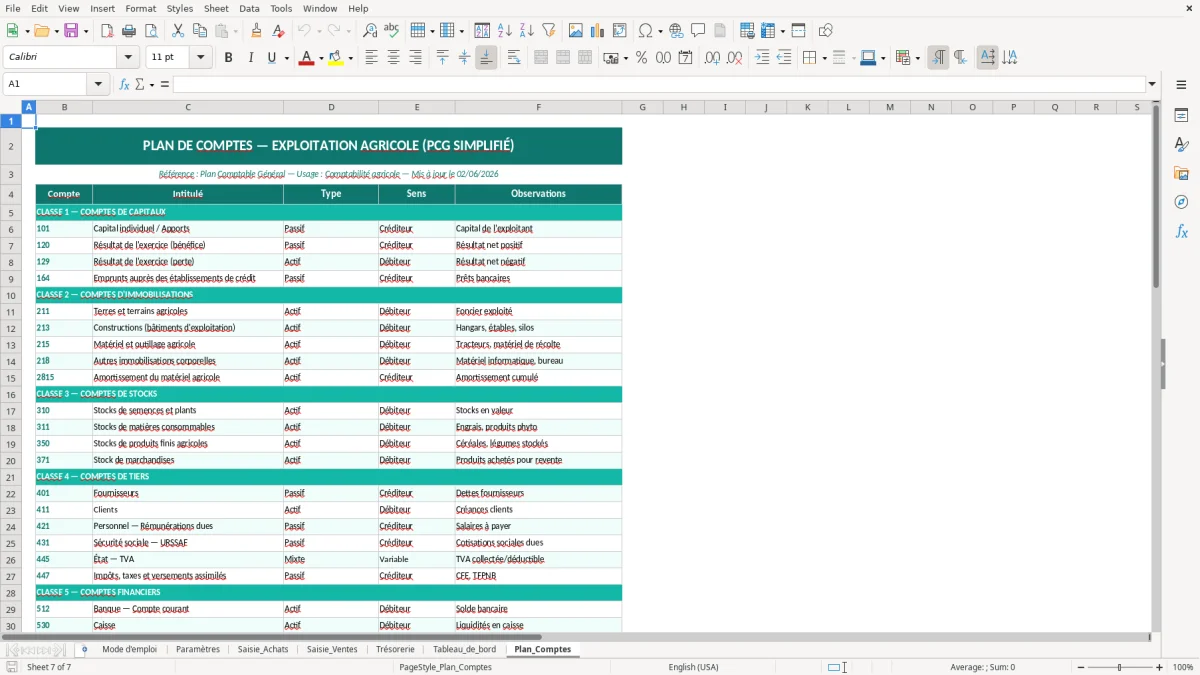Insert Chart toolbar icon
Screen dimensions: 1200x675
pyautogui.click(x=598, y=31)
